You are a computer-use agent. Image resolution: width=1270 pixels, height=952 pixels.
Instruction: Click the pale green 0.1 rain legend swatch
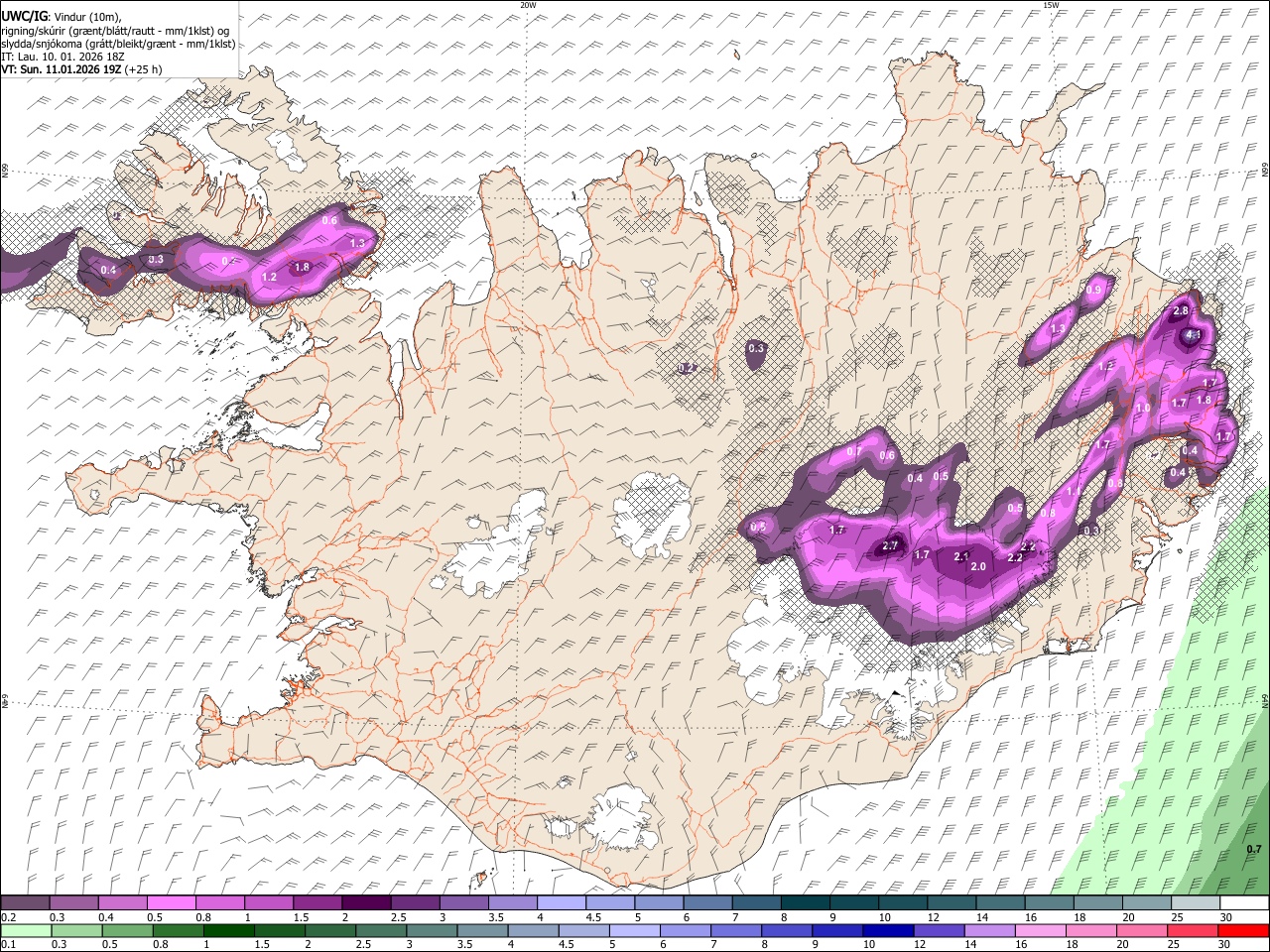(26, 930)
